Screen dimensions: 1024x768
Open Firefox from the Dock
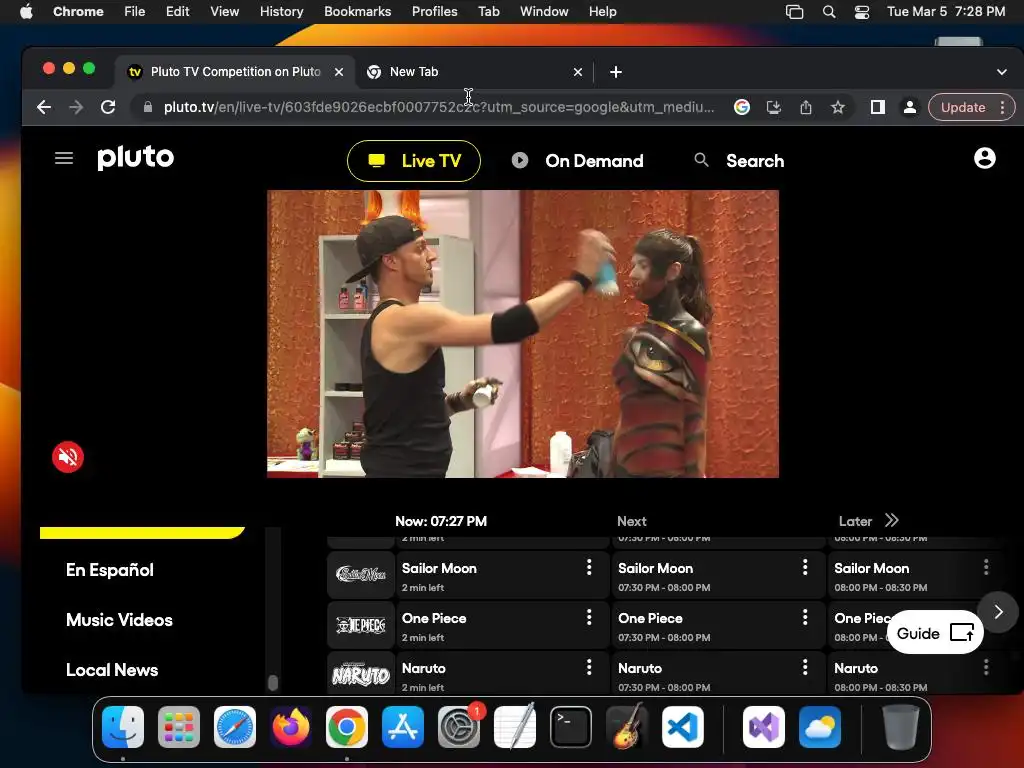[x=291, y=726]
